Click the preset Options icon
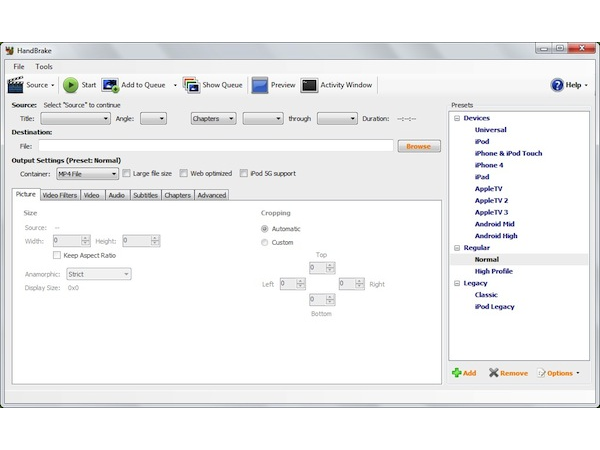 pos(541,373)
